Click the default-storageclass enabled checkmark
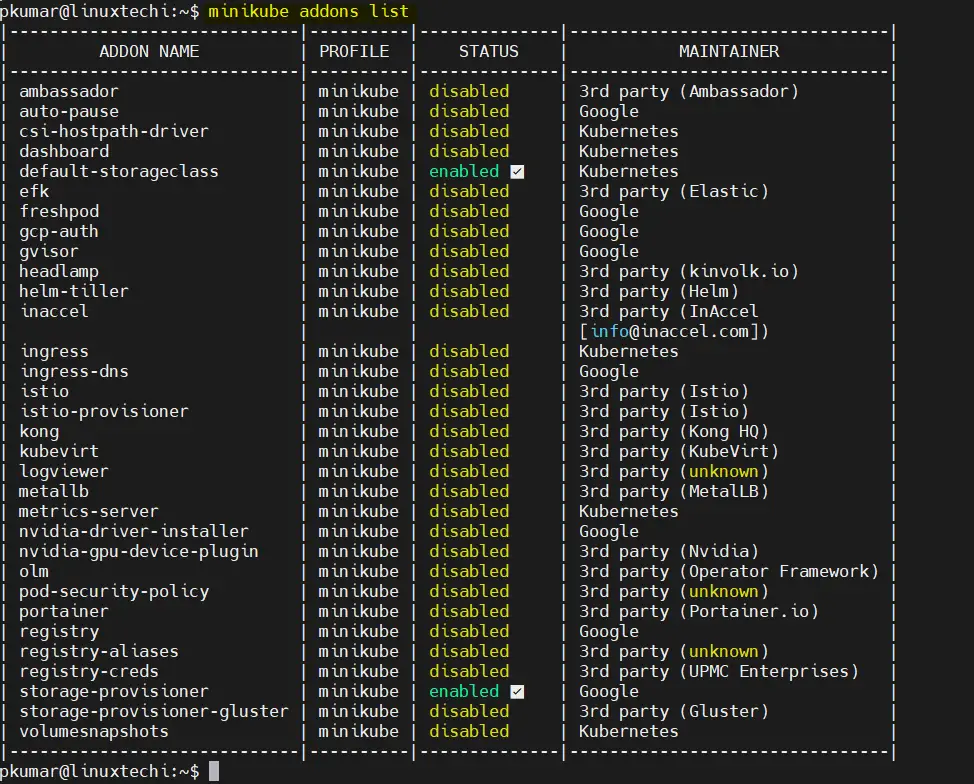This screenshot has height=784, width=974. click(517, 172)
